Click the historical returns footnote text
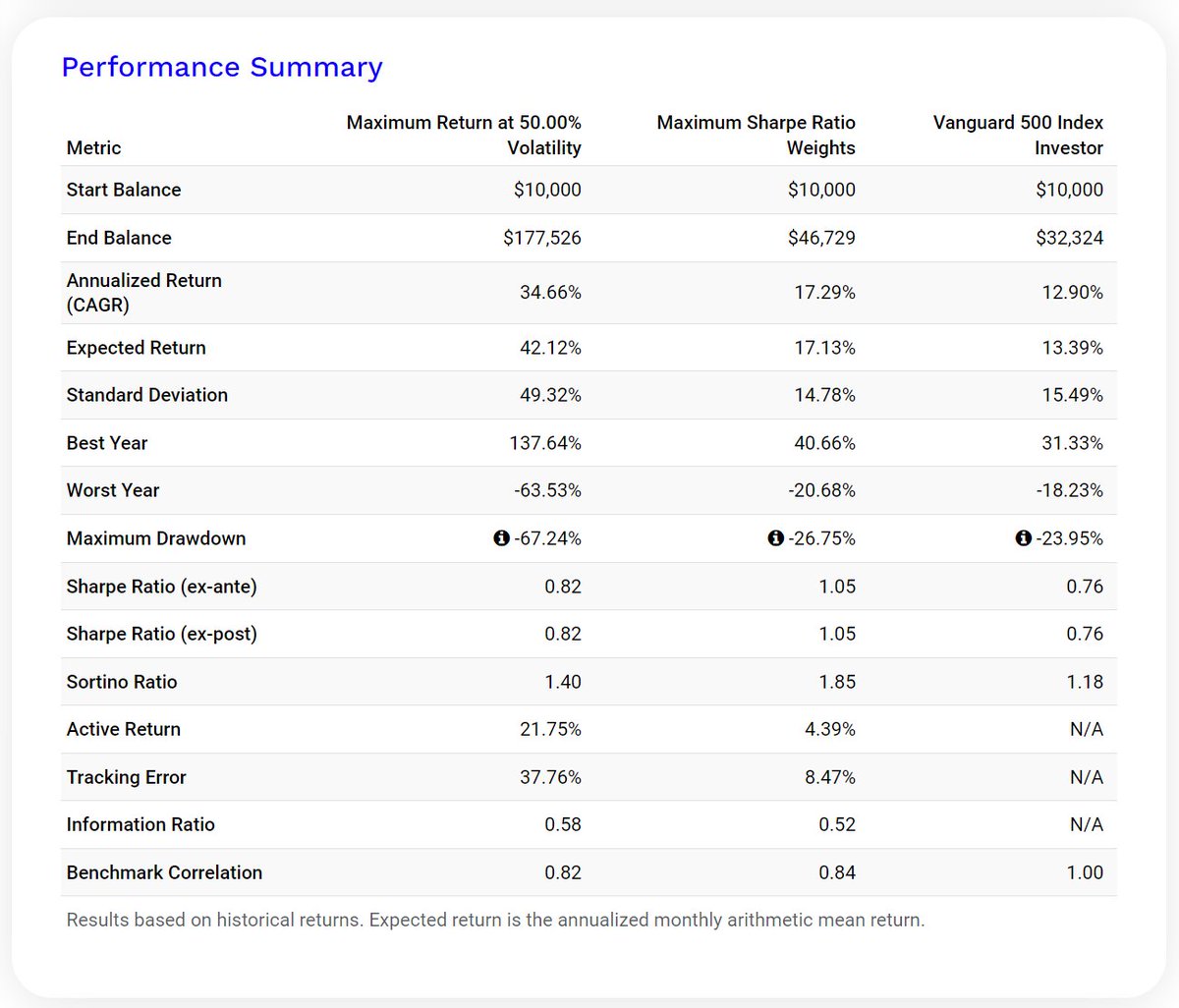The image size is (1179, 1008). pyautogui.click(x=495, y=921)
